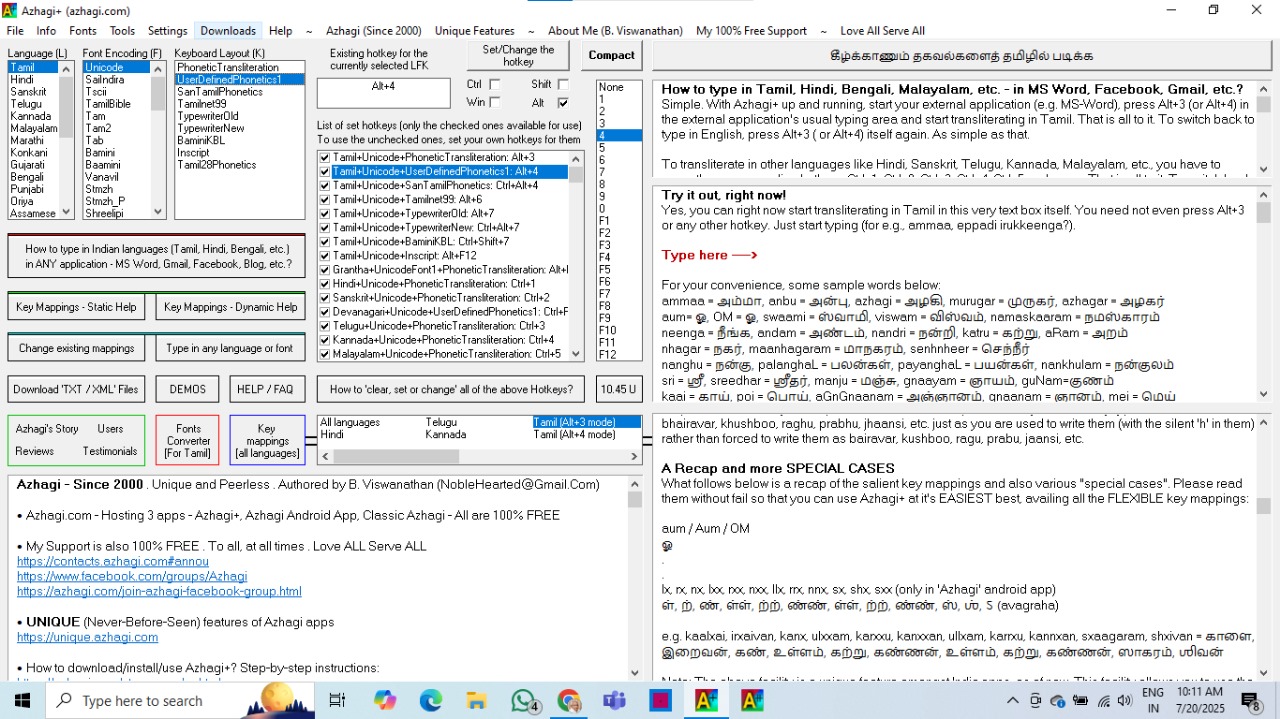The width and height of the screenshot is (1280, 719).
Task: Open Task View from the taskbar
Action: click(x=337, y=700)
